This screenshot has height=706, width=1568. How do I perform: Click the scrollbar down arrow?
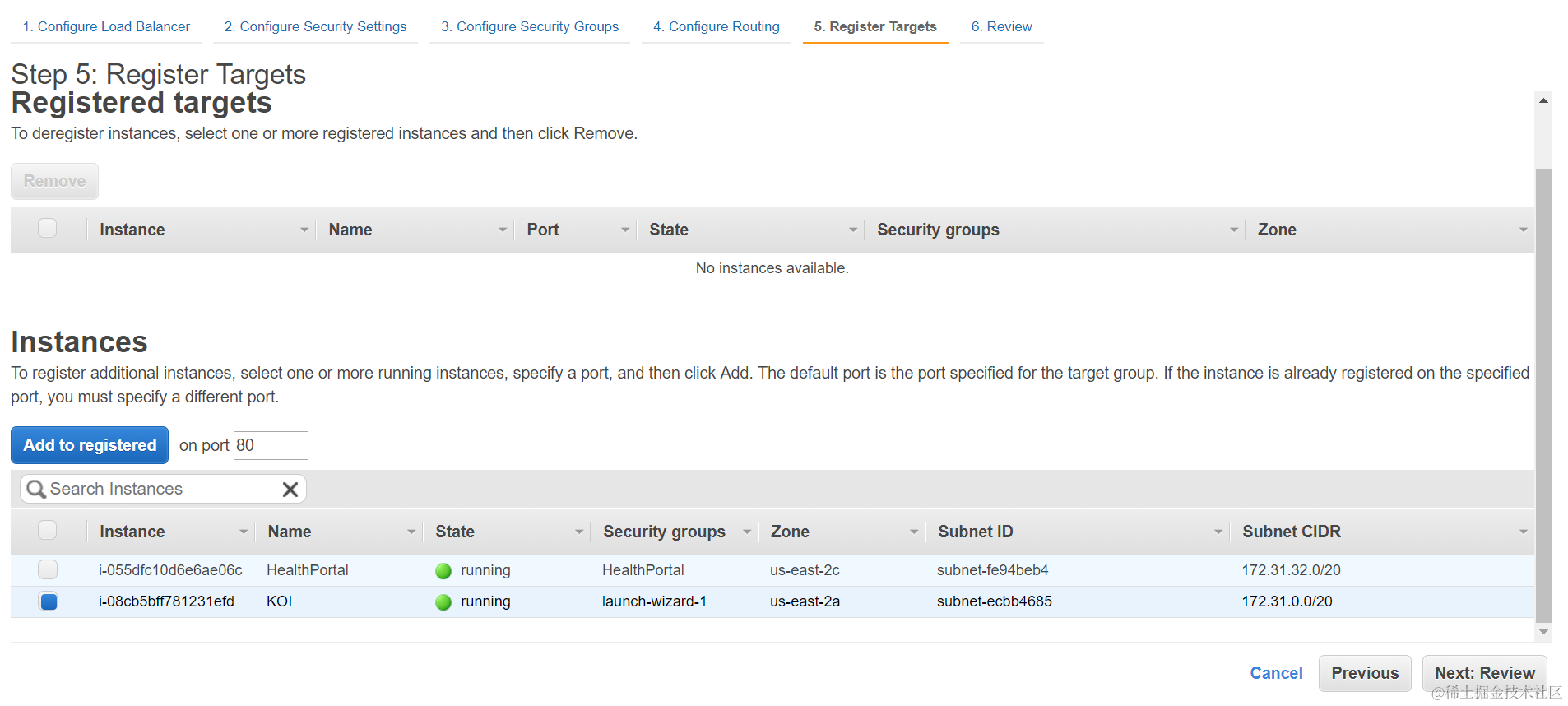click(x=1543, y=632)
